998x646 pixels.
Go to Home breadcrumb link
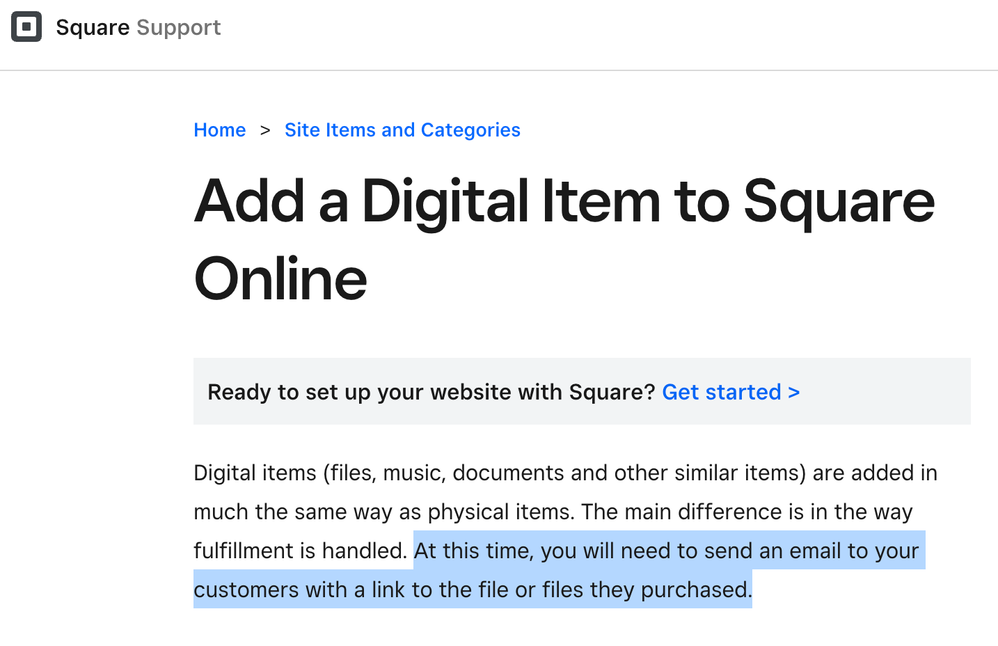[x=220, y=130]
